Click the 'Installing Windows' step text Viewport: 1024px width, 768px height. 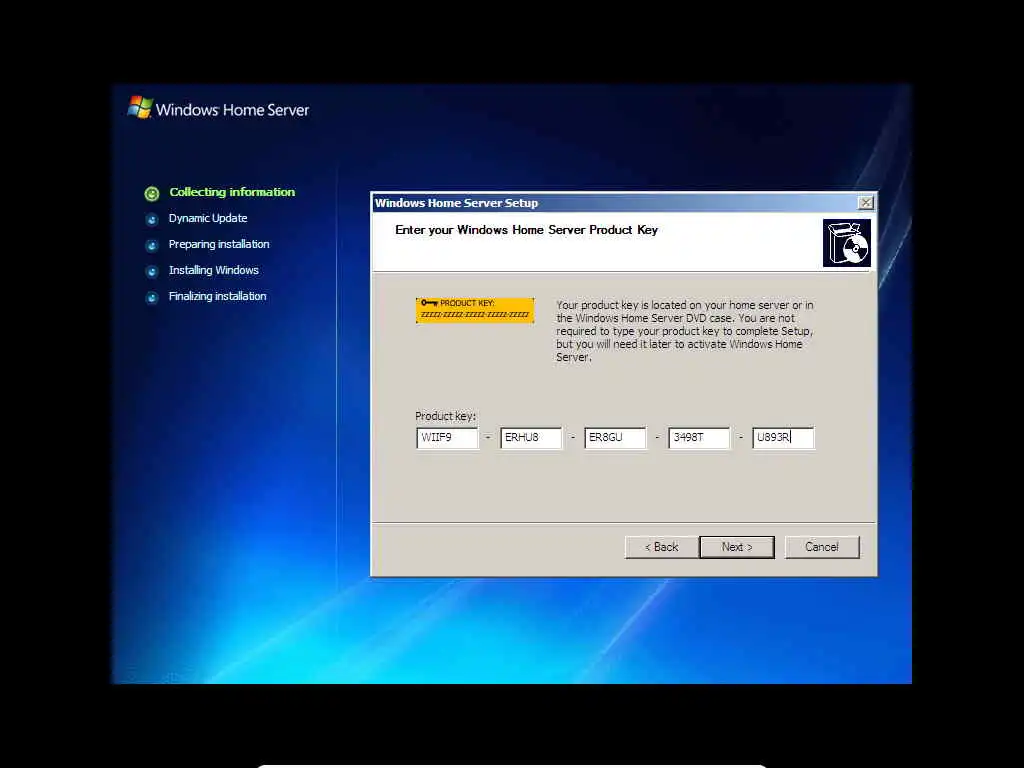click(x=214, y=270)
